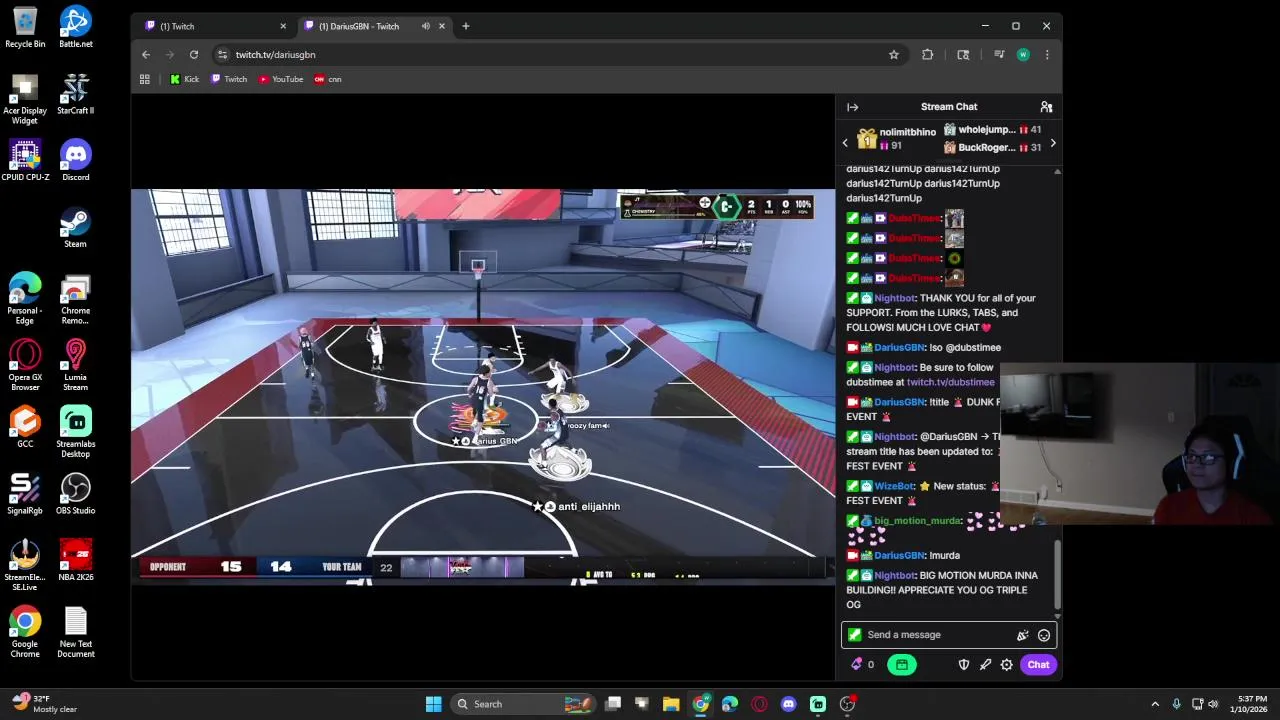The width and height of the screenshot is (1280, 720).
Task: Open the Twitch bookmark
Action: tap(229, 79)
